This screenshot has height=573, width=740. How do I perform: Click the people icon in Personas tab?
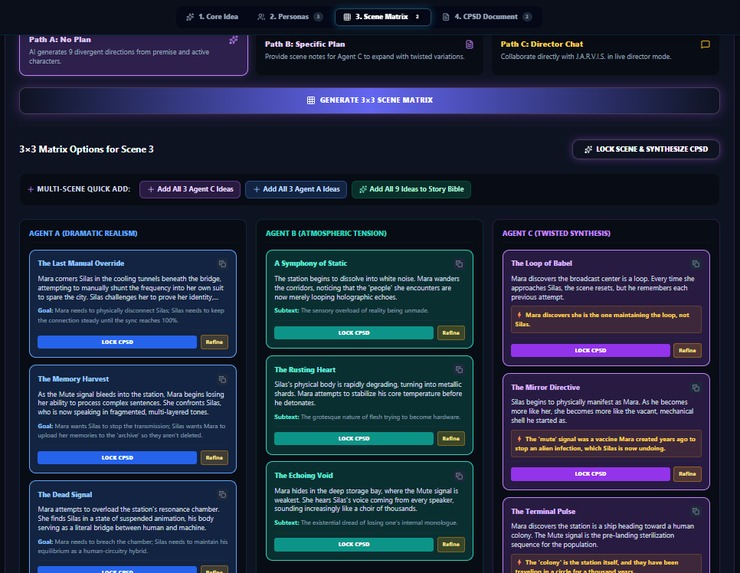(x=261, y=17)
